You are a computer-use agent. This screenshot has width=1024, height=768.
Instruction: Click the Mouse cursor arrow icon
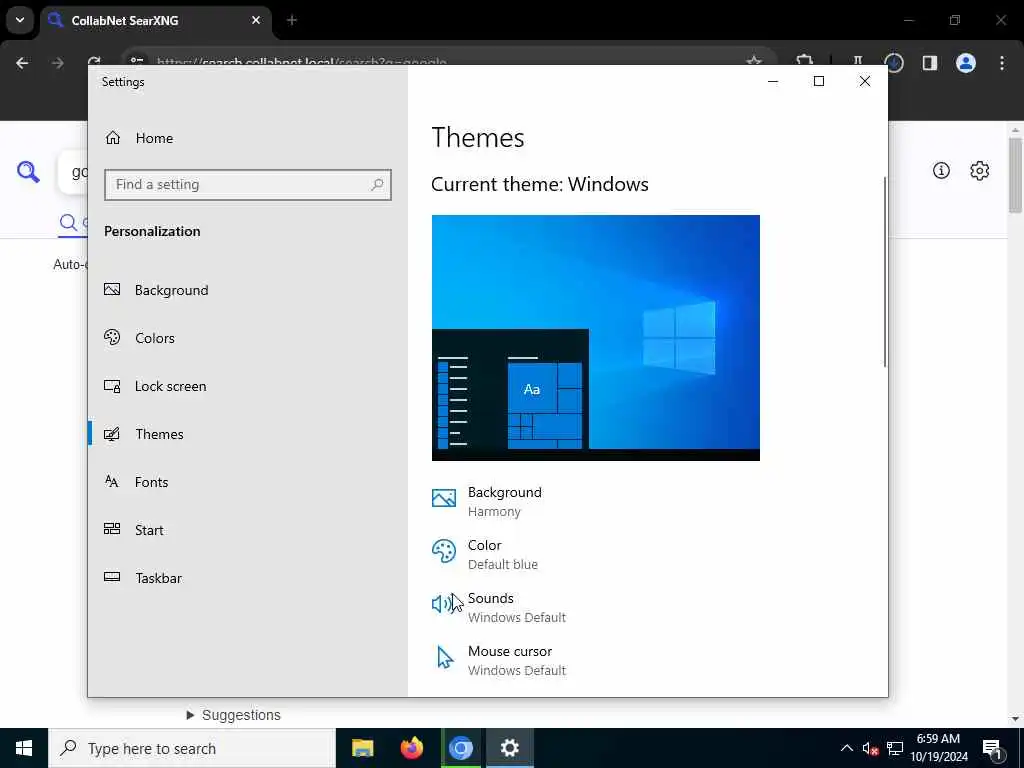[445, 658]
